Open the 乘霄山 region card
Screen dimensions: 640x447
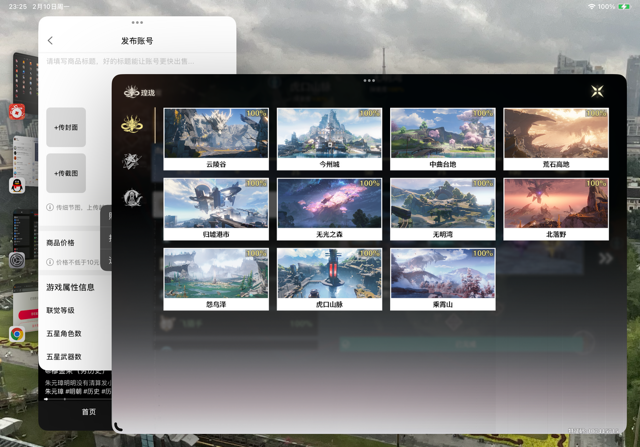(x=443, y=279)
